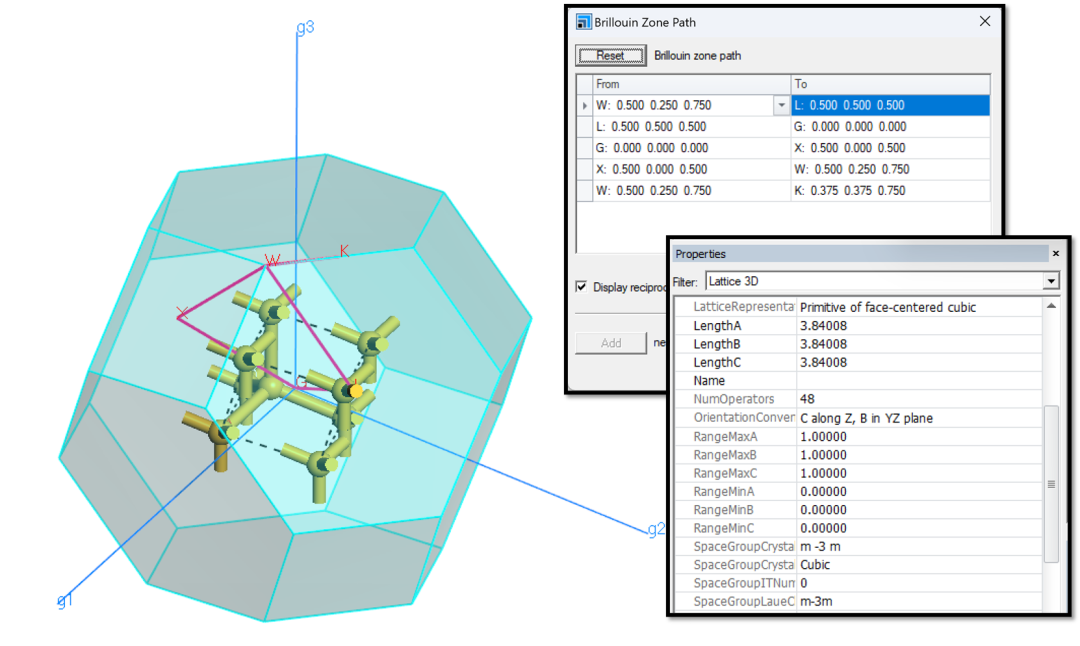This screenshot has width=1080, height=646.
Task: Select the orange highlighted atom in the structure
Action: 355,391
